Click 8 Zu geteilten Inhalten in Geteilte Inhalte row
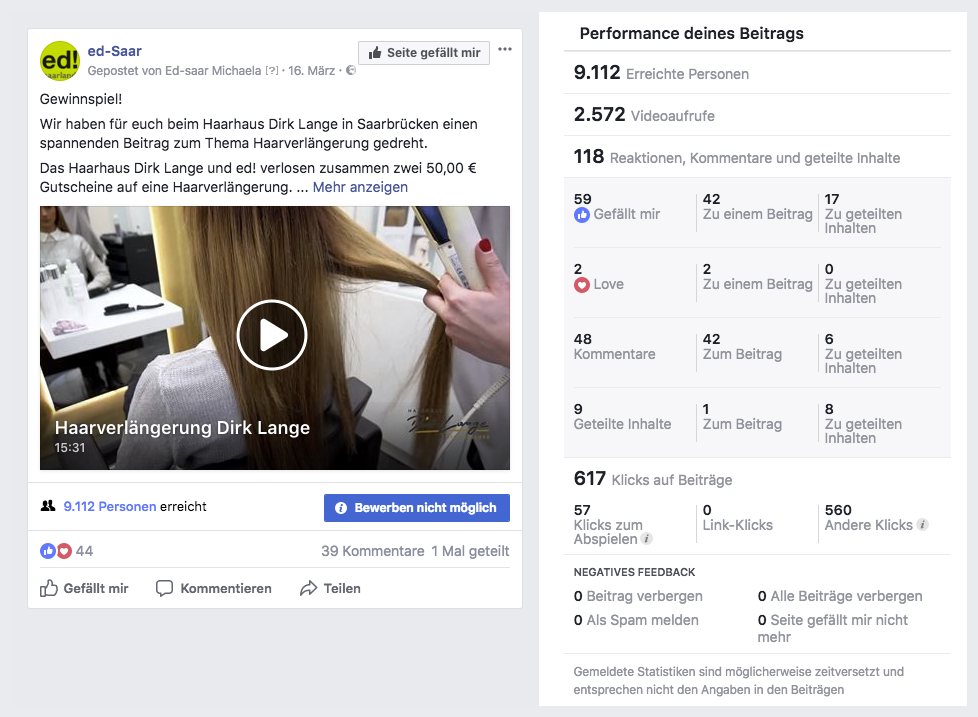The height and width of the screenshot is (717, 978). tap(863, 423)
